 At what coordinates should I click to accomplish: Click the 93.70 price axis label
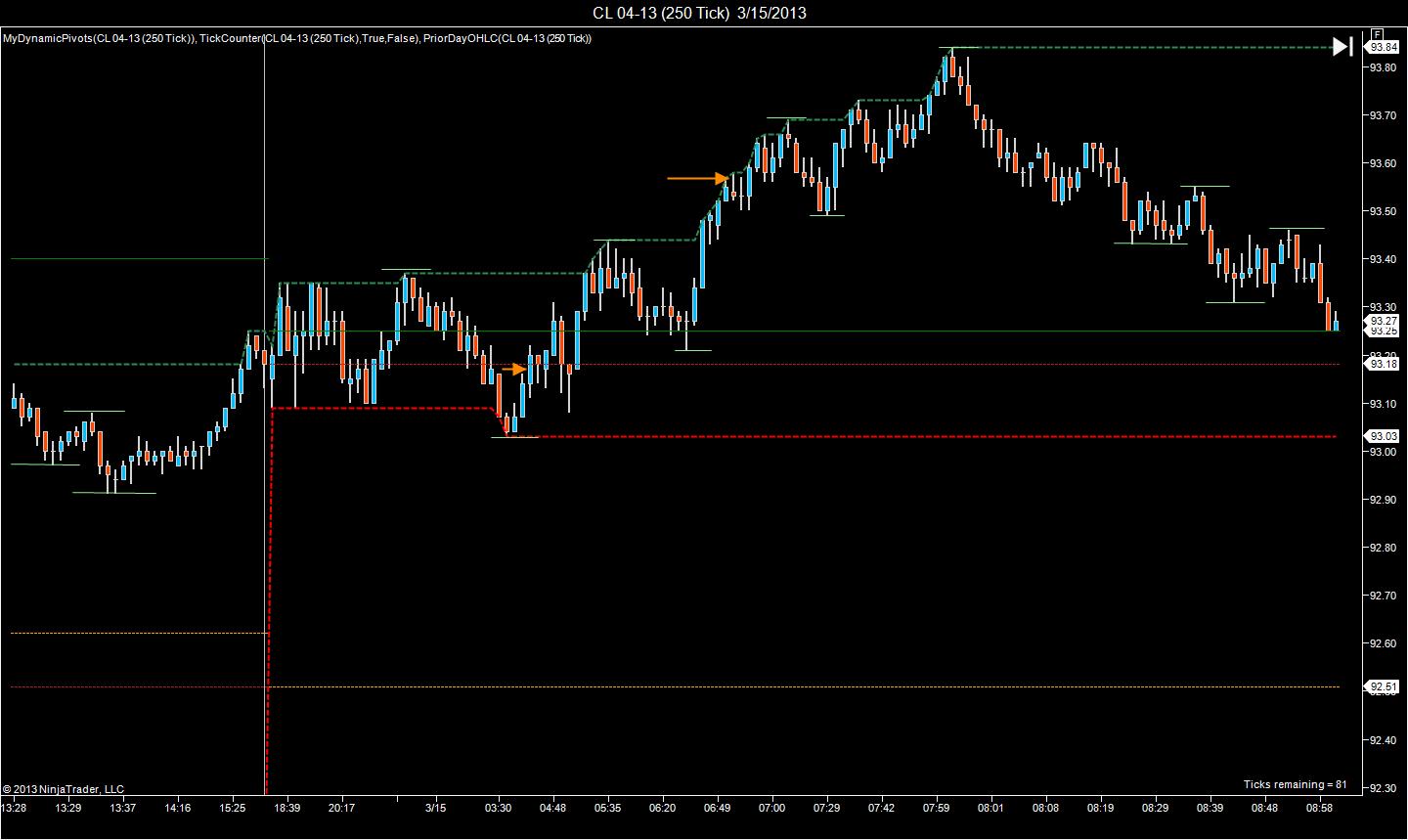point(1384,115)
